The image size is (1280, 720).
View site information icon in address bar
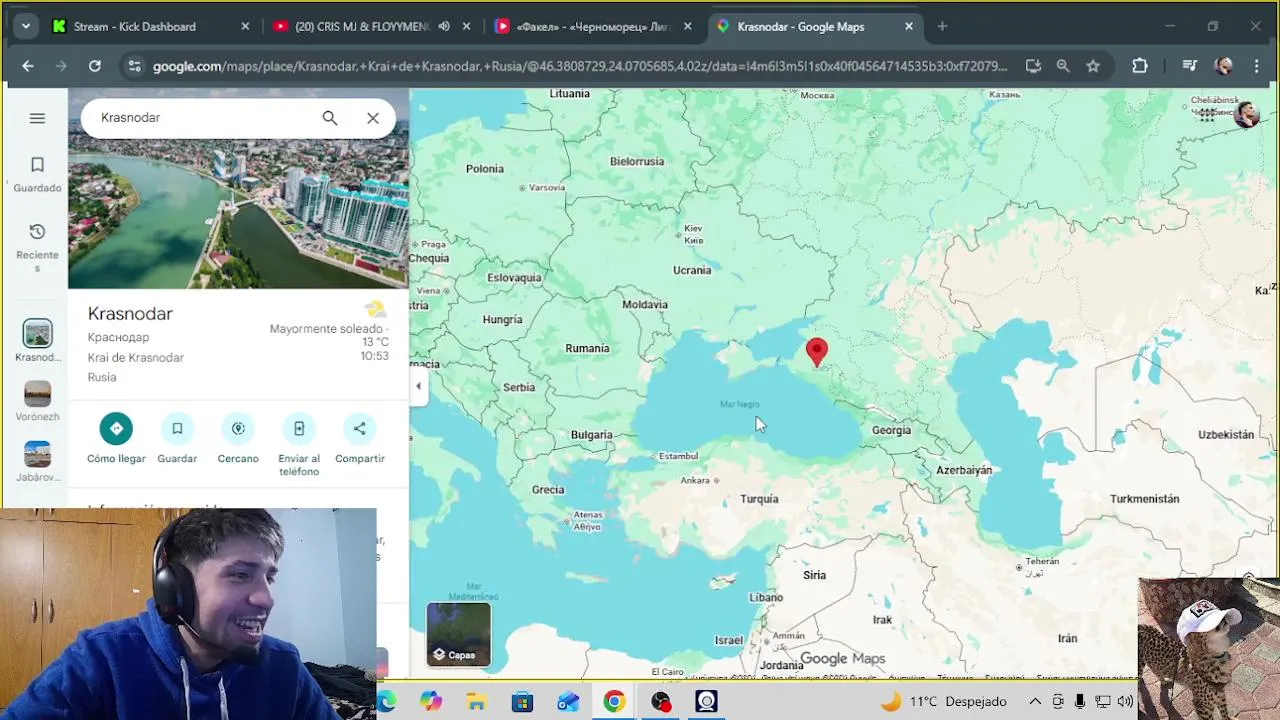[134, 66]
